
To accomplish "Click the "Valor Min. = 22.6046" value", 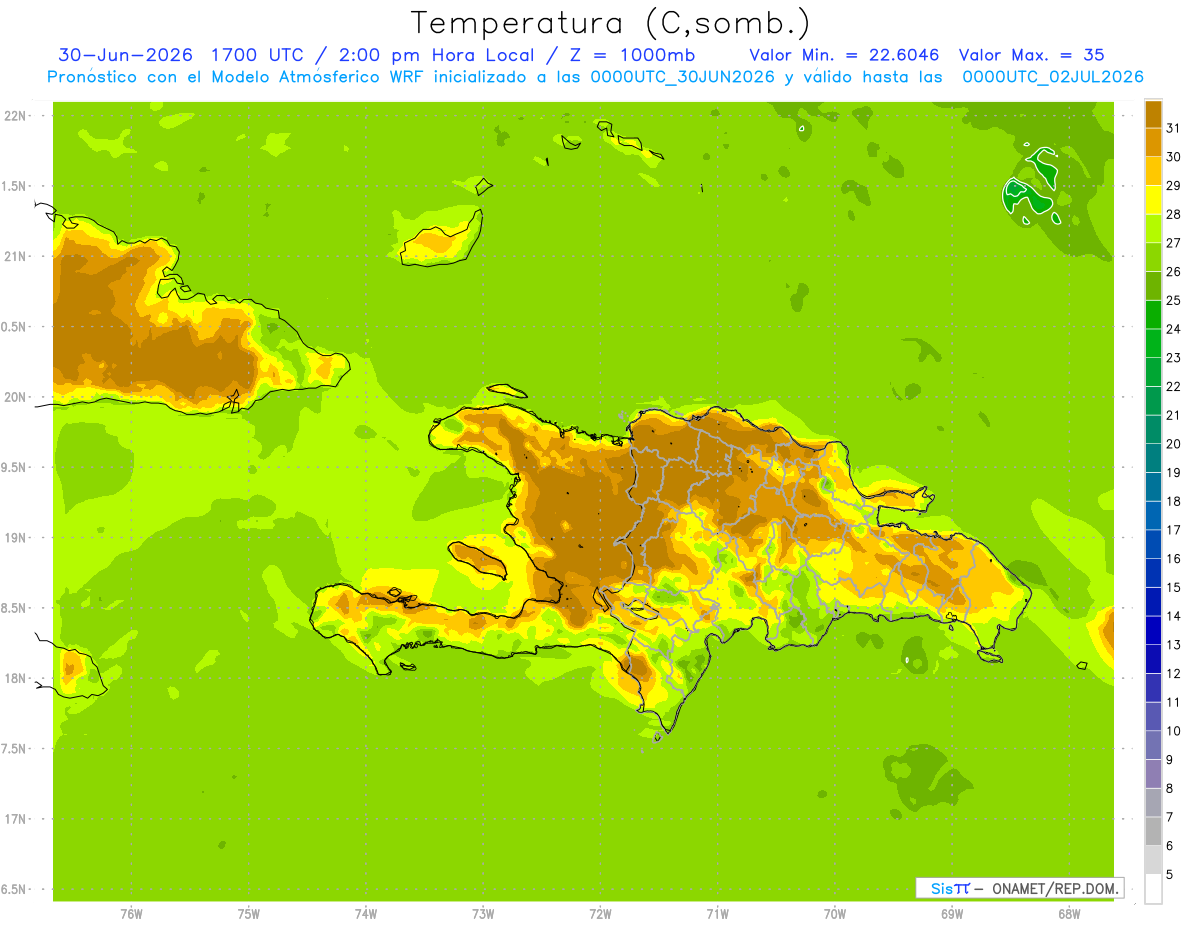I will (x=844, y=55).
